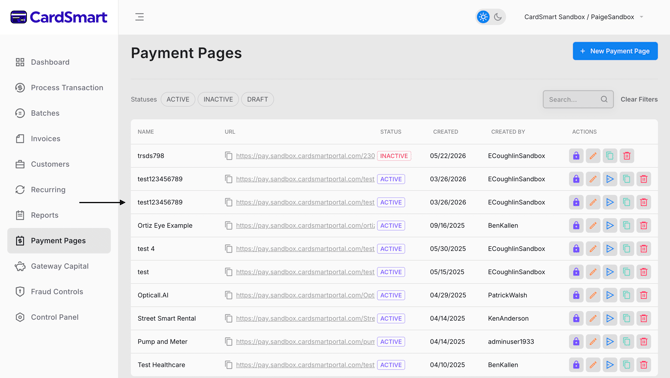Screen dimensions: 670x378
Task: Open the CardSmart Sandbox / PaigeSandbox account dropdown
Action: click(584, 17)
